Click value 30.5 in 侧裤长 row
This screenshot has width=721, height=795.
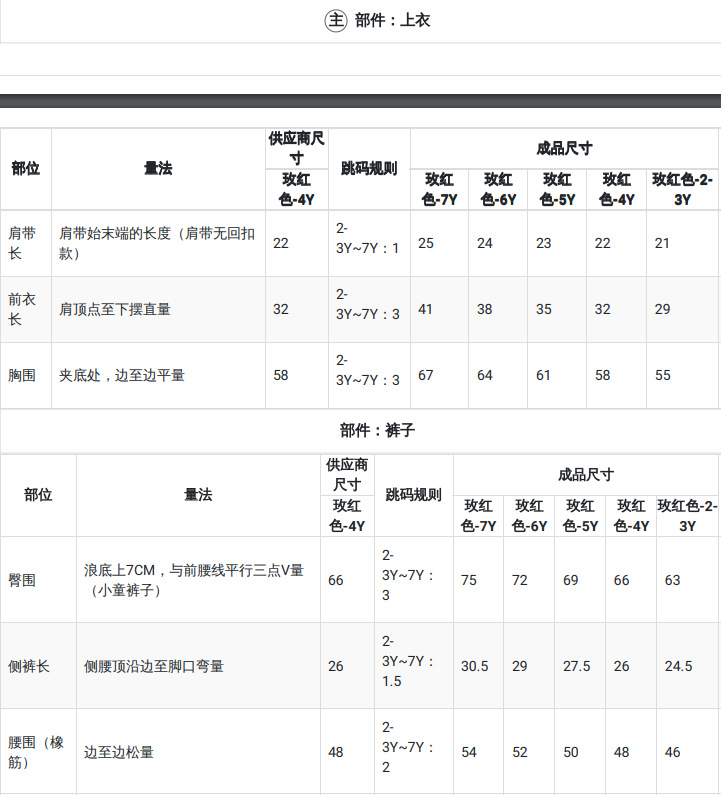pos(475,666)
